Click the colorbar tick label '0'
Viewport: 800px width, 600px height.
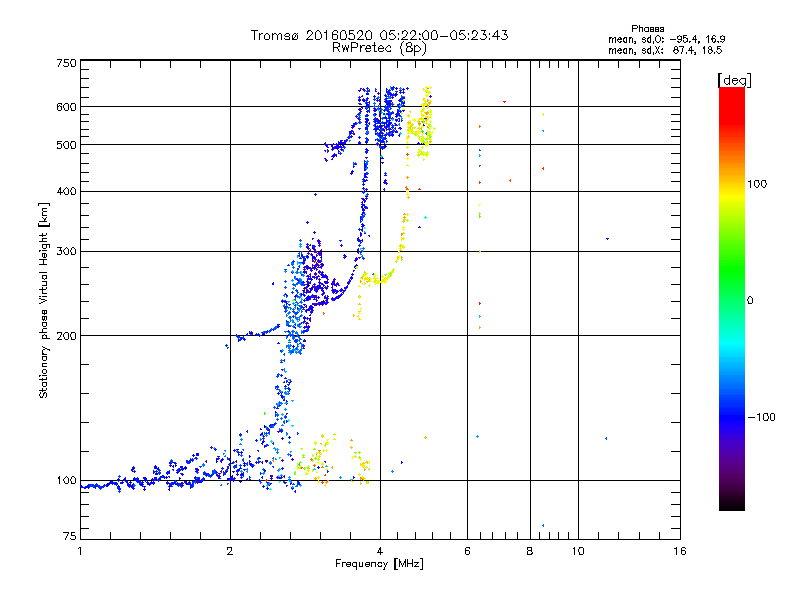click(750, 300)
